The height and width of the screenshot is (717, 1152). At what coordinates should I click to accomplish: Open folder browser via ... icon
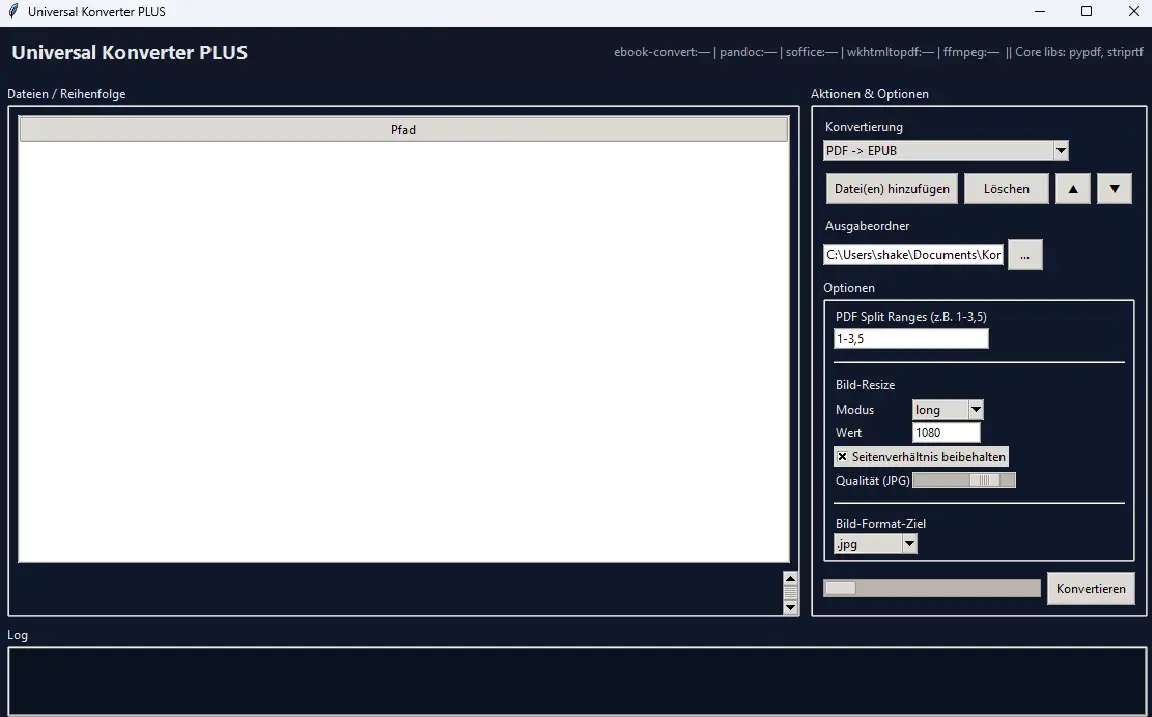tap(1024, 254)
